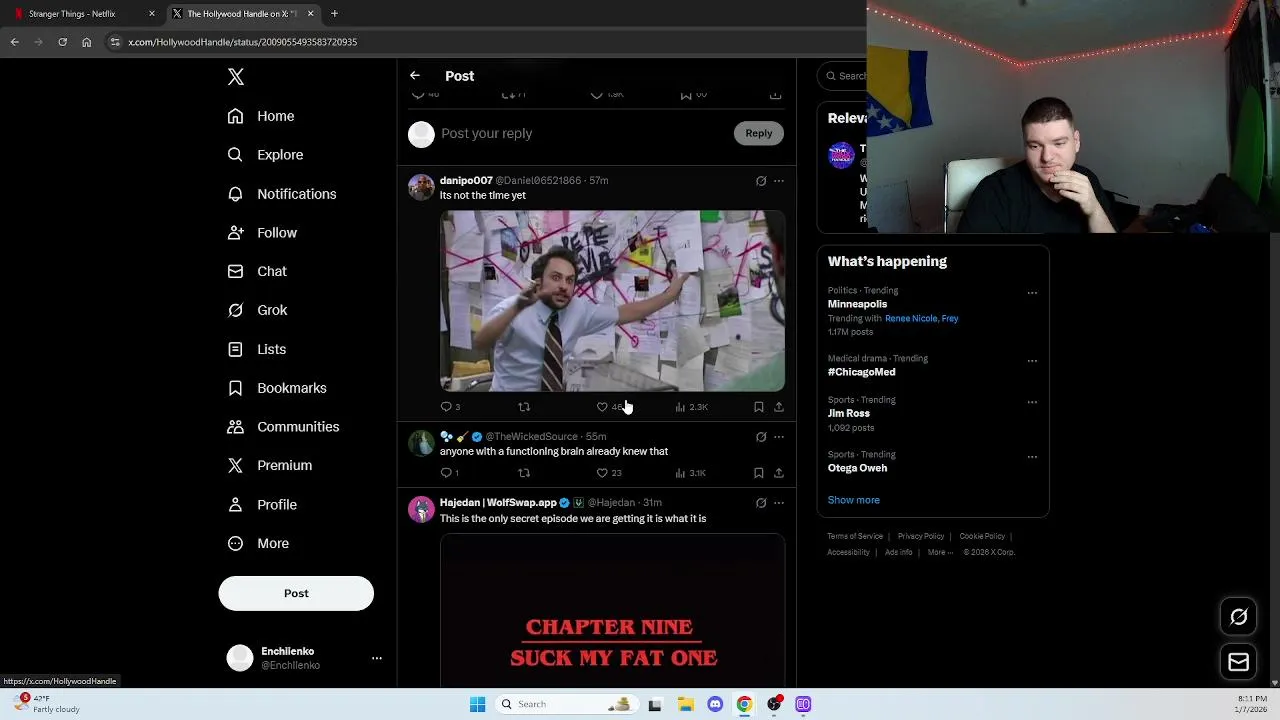Open Jim Ross trending topic
The width and height of the screenshot is (1280, 720).
pos(848,413)
